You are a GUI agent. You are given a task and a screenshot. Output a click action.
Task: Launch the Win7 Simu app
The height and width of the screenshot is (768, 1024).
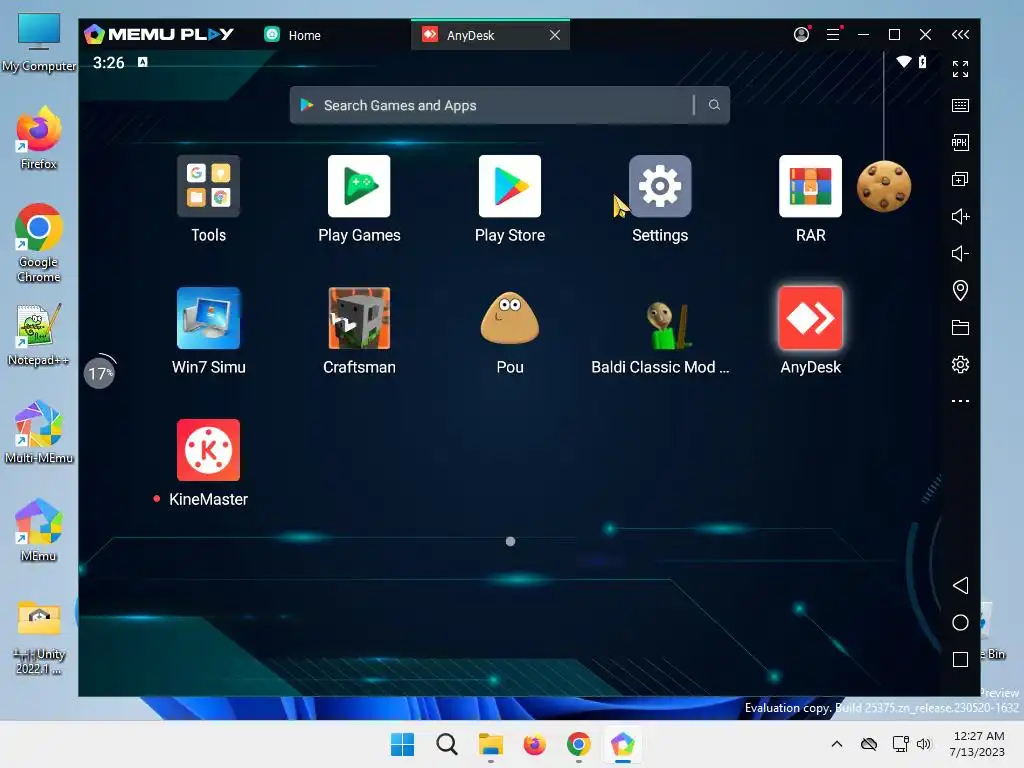pos(208,318)
